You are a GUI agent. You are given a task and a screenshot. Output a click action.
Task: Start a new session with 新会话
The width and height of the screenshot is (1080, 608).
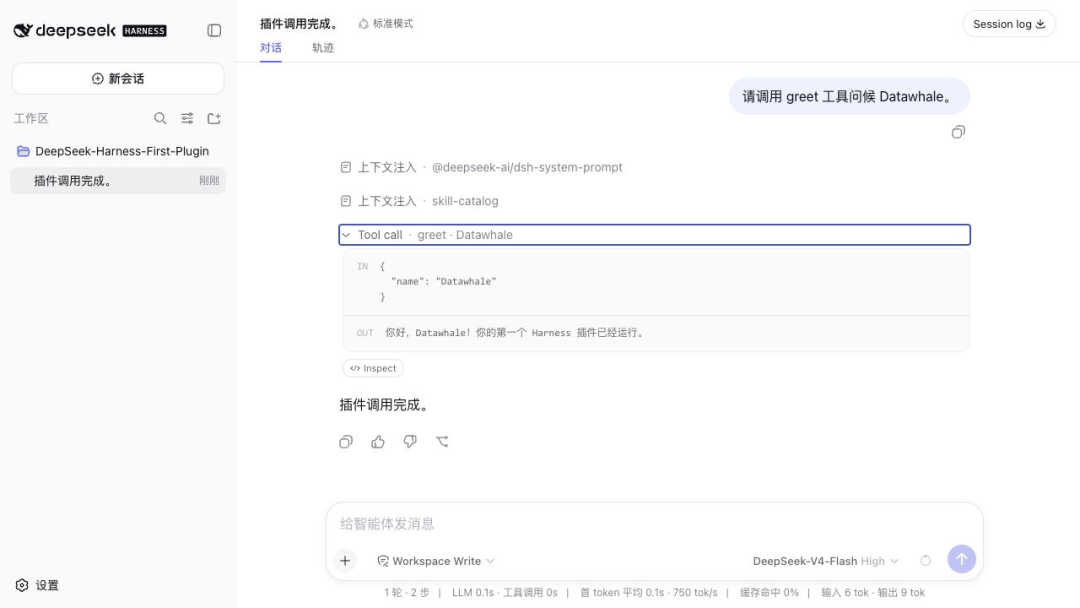118,78
